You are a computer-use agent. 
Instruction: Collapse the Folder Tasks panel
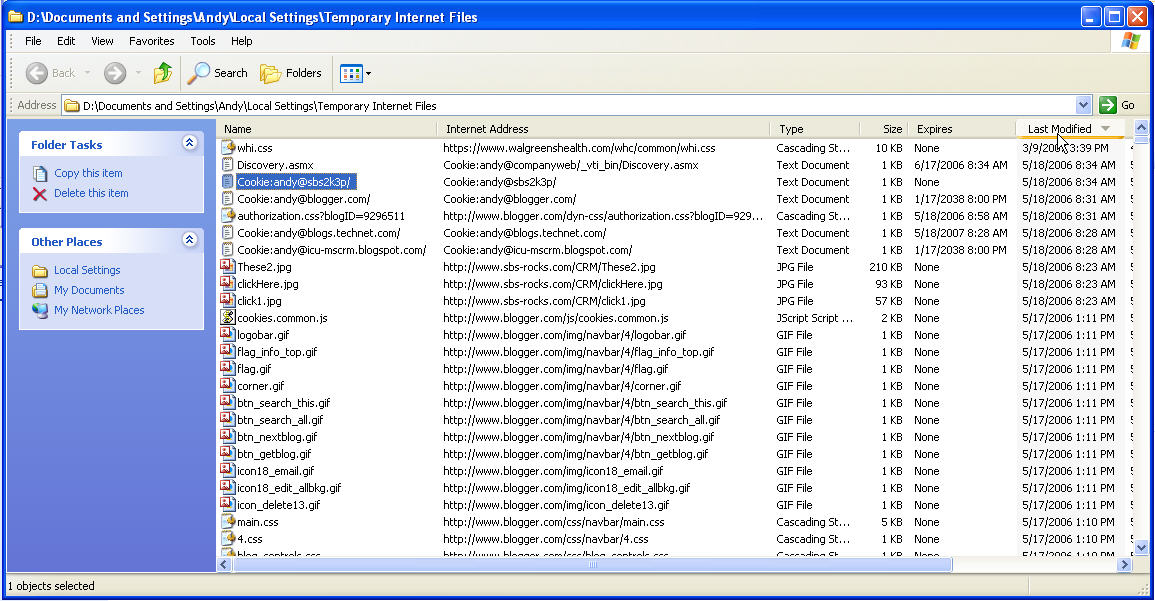pos(189,143)
